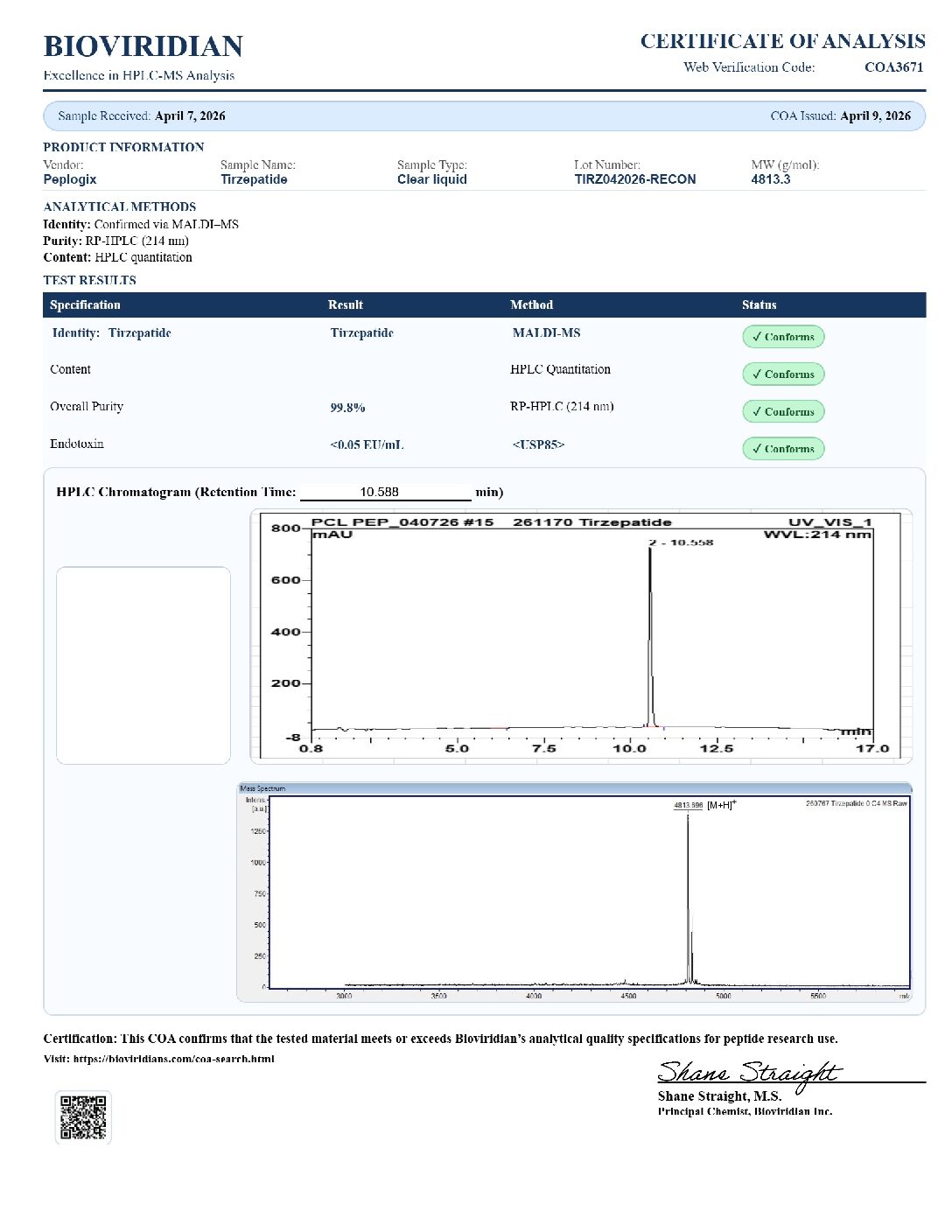Click the RP-HPLC (214 nm) method cell
Screen dimensions: 952x1232
pyautogui.click(x=562, y=407)
